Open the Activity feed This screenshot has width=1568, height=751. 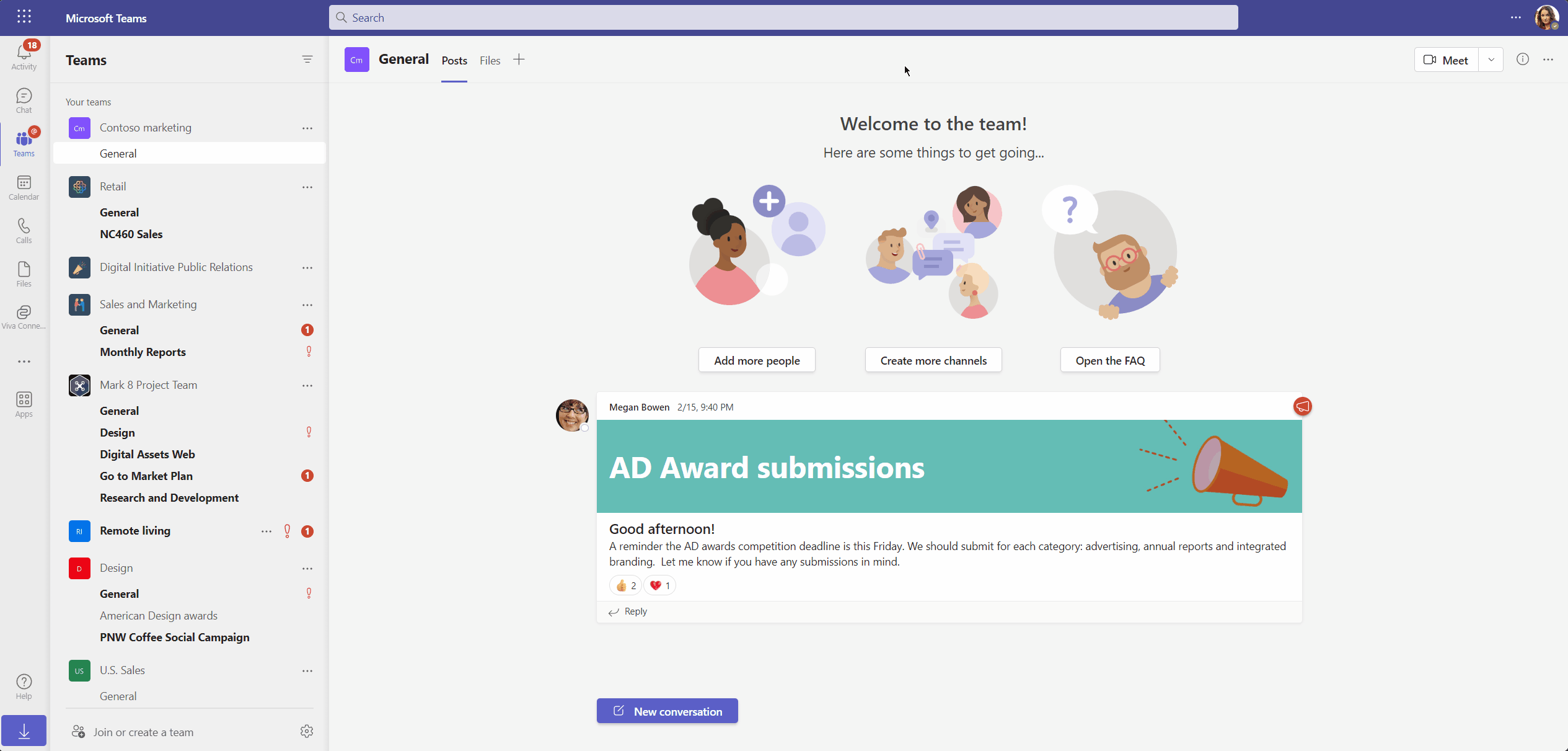[24, 56]
